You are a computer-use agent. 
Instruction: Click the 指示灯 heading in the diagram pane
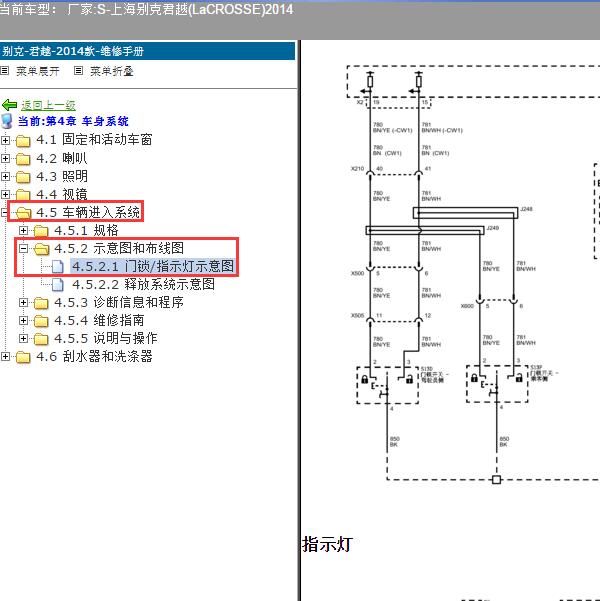327,544
